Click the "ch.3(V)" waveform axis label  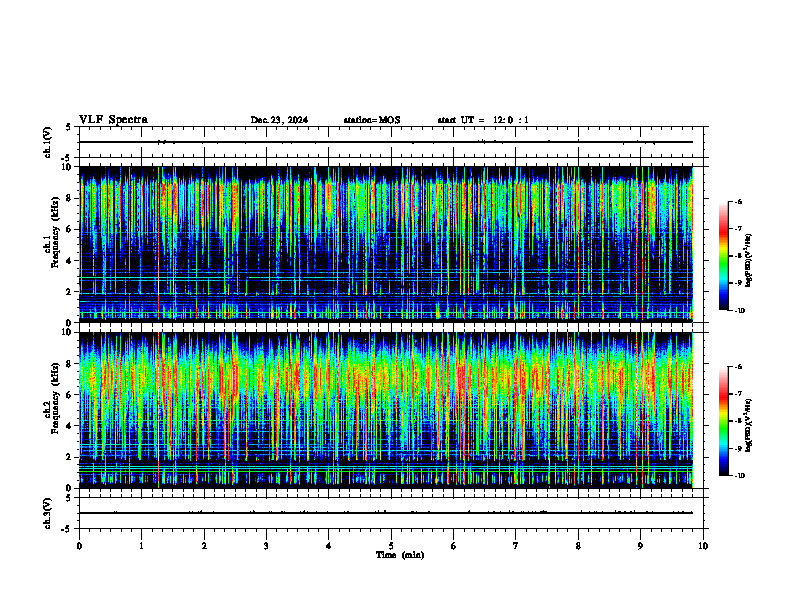48,513
